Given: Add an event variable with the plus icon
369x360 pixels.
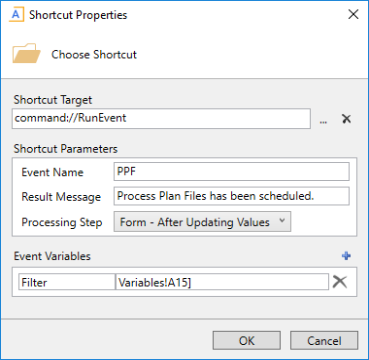Looking at the screenshot, I should pos(347,256).
